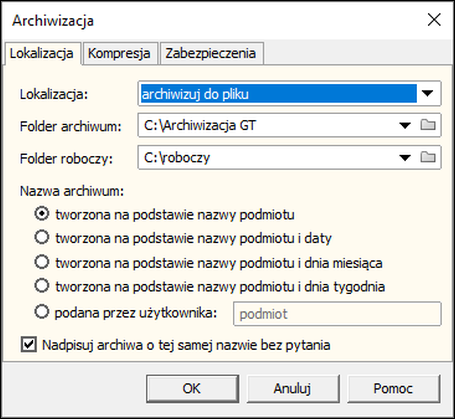
Task: Open the Folder roboczy dropdown arrow
Action: (405, 157)
